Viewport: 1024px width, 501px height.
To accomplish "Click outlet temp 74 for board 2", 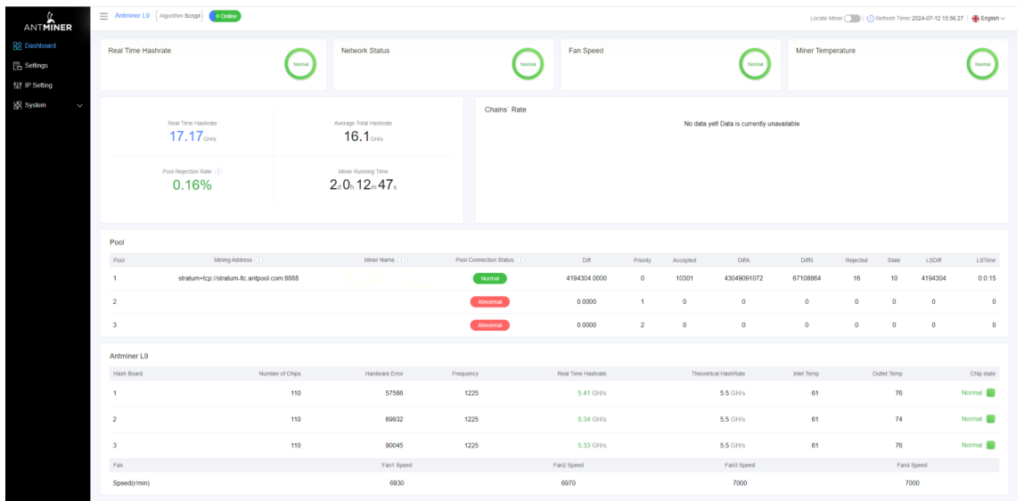I will 899,419.
